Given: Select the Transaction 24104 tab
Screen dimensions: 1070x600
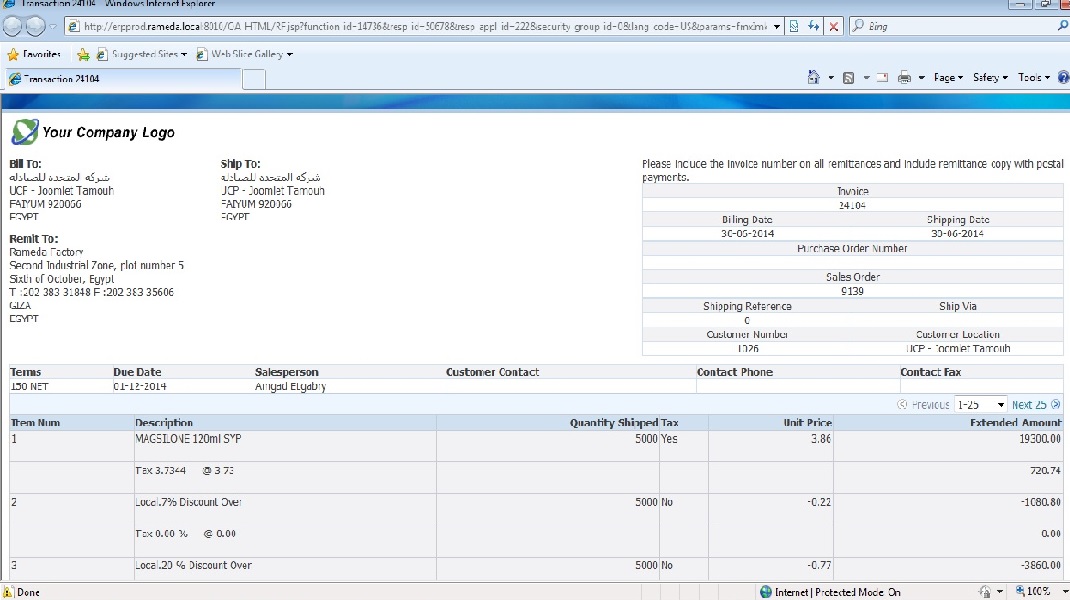Looking at the screenshot, I should point(120,79).
